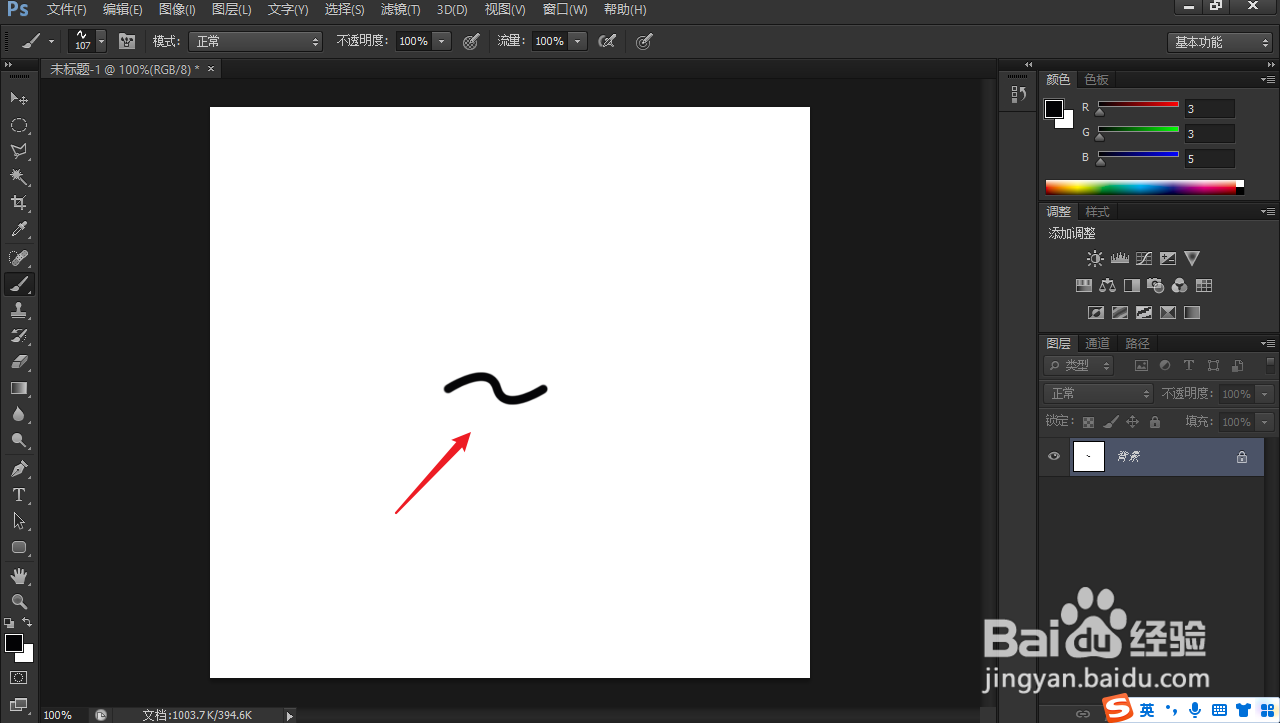Open the tool preset picker arrow
Screen dimensions: 1280x723
click(52, 41)
